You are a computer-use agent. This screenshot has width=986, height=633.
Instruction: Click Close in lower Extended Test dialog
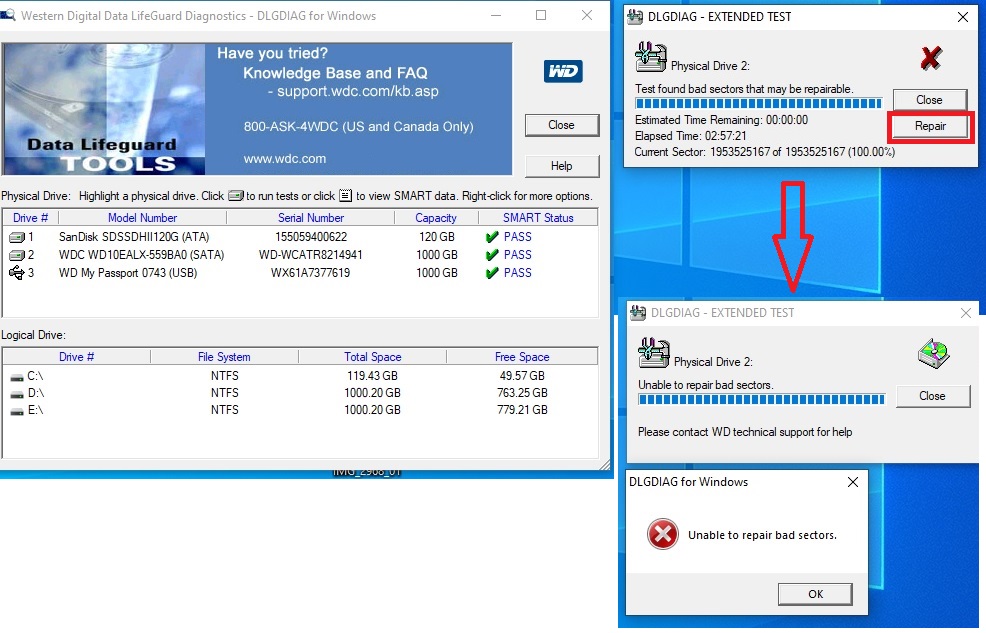click(x=933, y=396)
